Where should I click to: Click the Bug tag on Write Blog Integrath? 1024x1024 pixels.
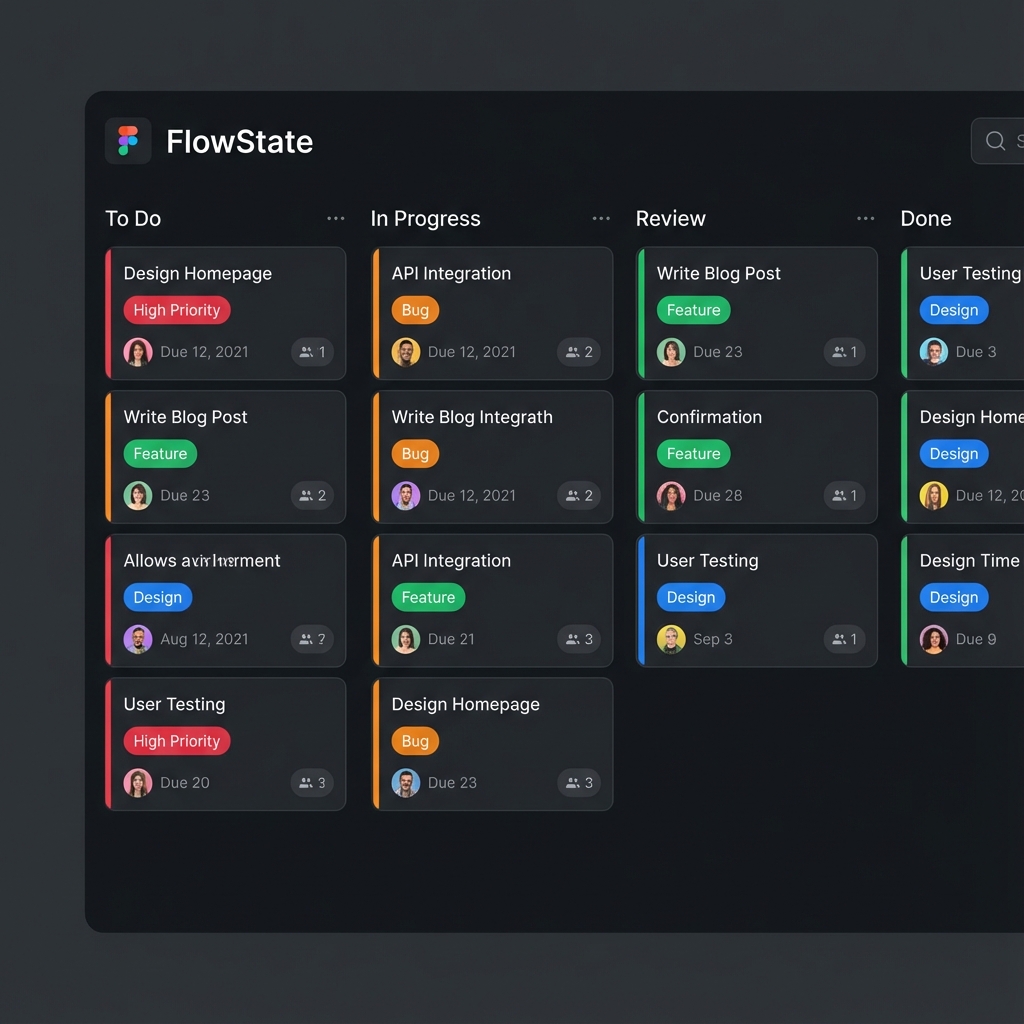pos(415,454)
